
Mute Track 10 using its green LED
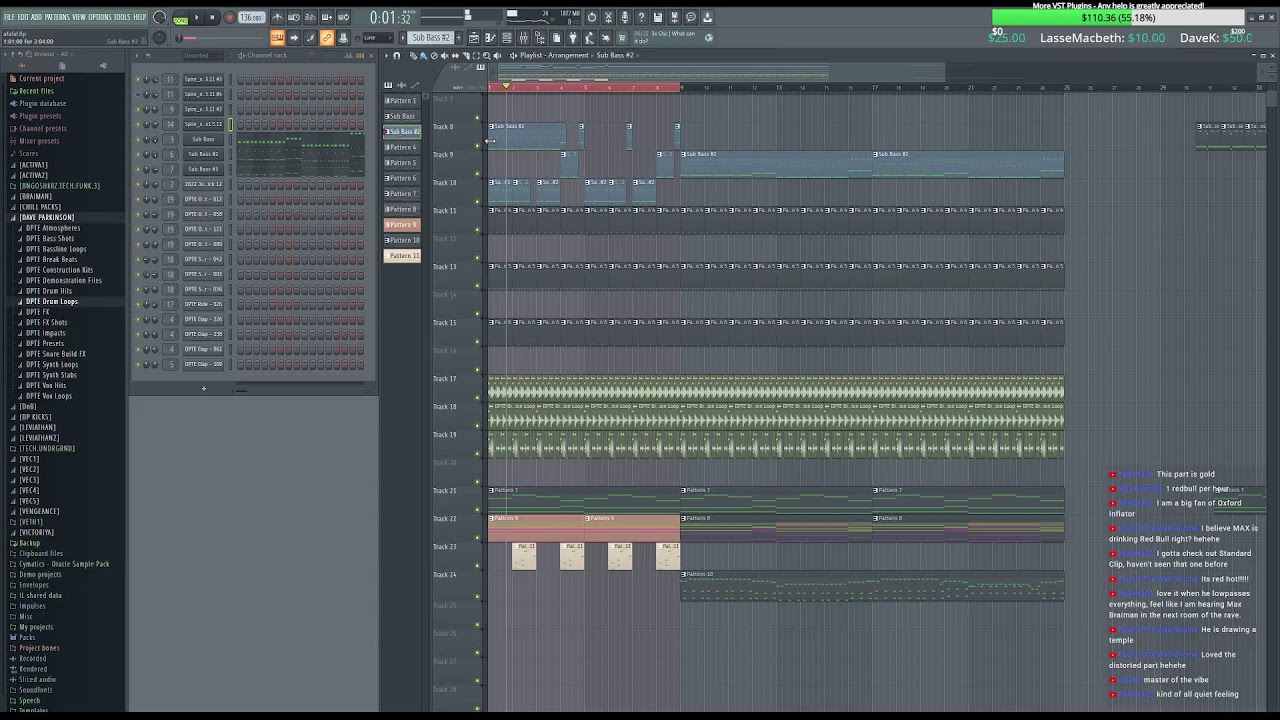coord(477,203)
